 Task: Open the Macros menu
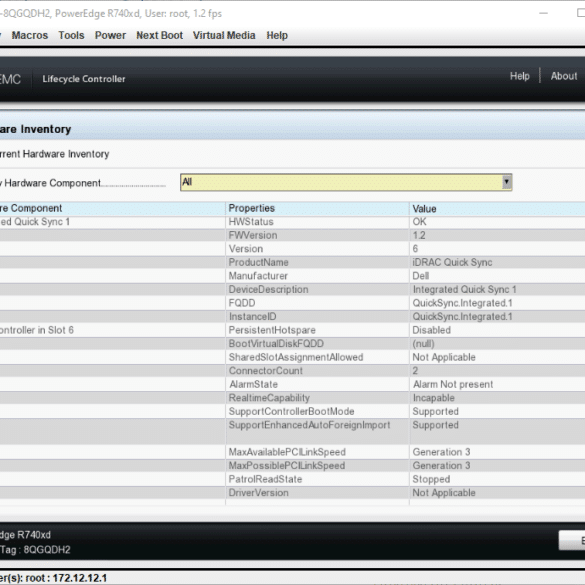click(29, 35)
